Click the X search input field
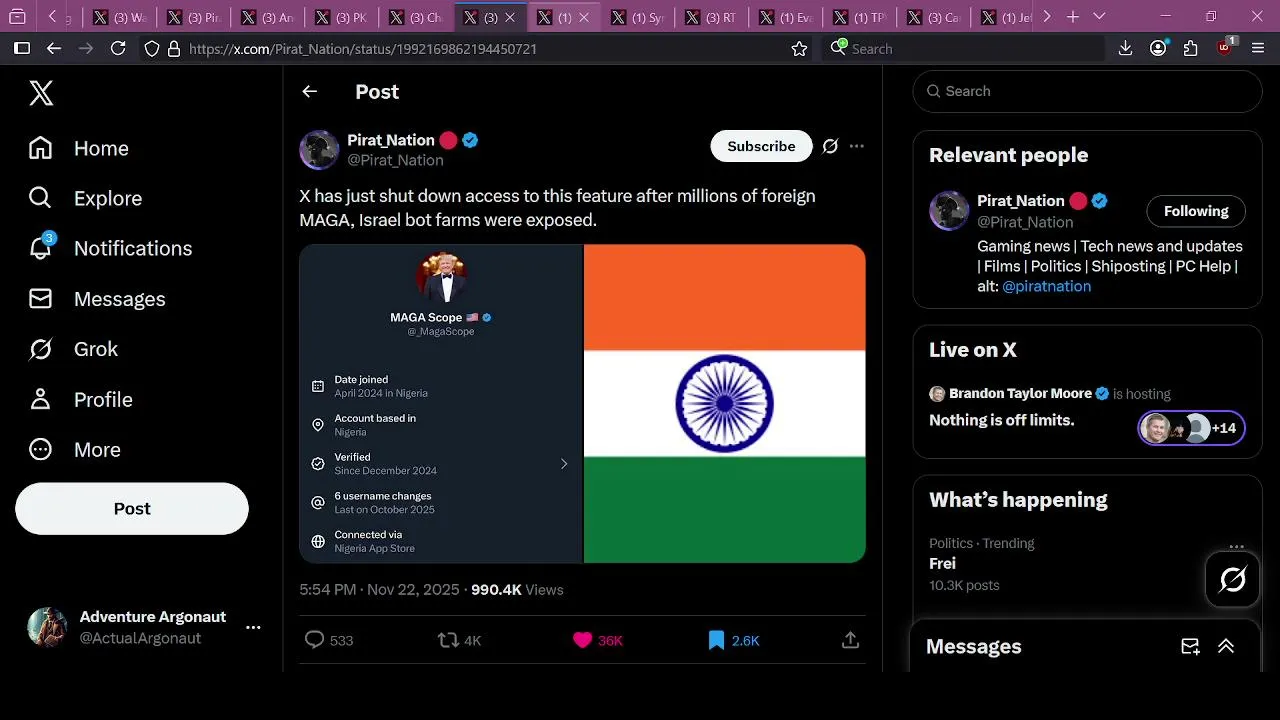The width and height of the screenshot is (1280, 720). [x=1087, y=91]
